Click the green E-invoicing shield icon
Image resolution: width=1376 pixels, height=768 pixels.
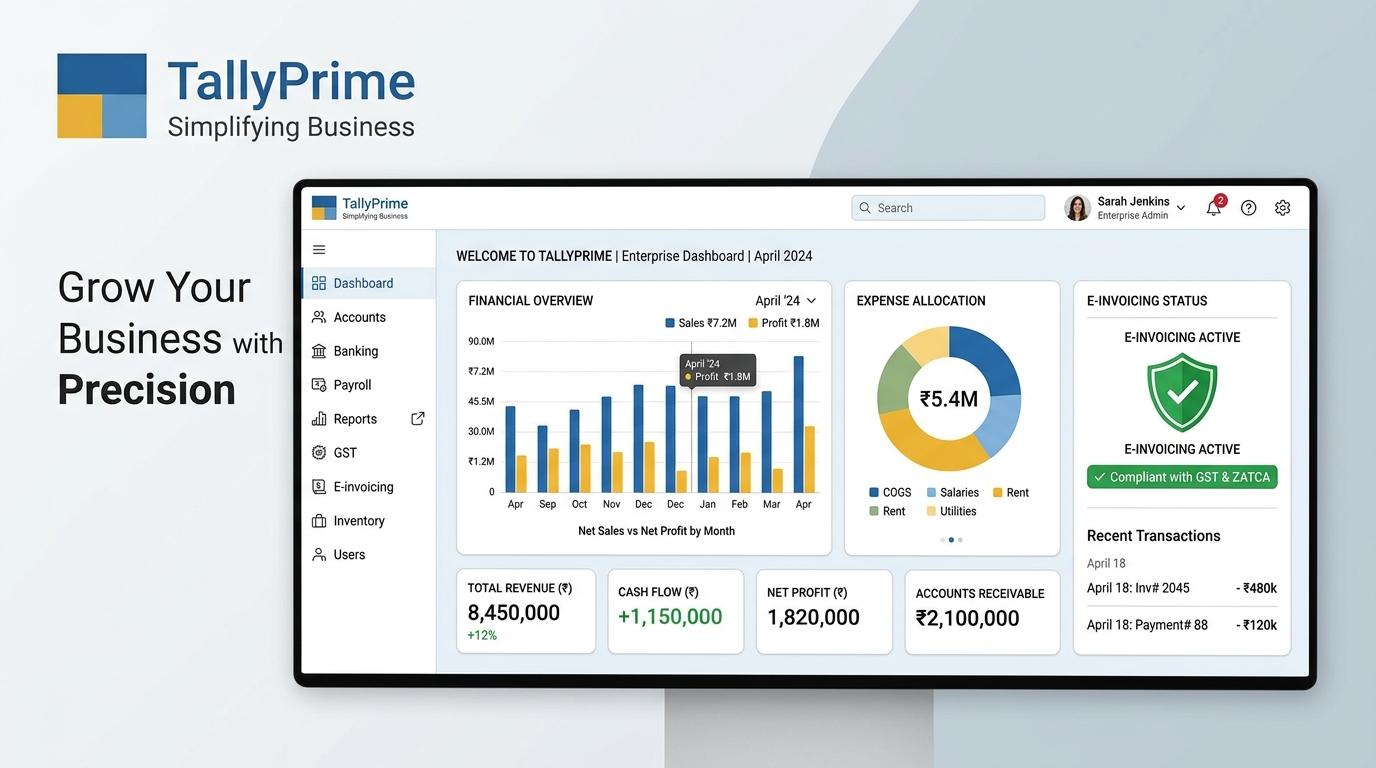[x=1182, y=392]
